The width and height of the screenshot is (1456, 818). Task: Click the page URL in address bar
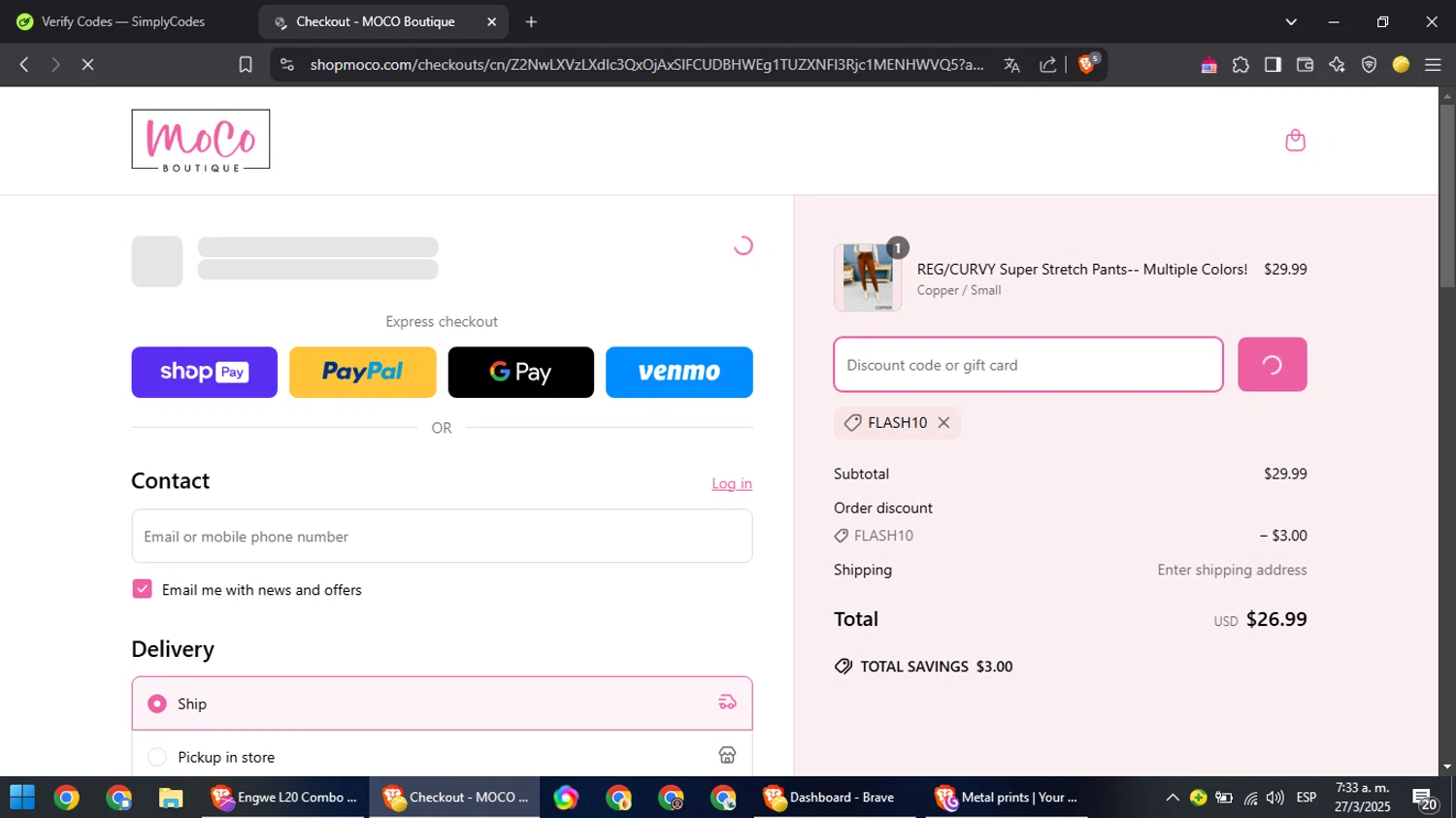coord(646,65)
